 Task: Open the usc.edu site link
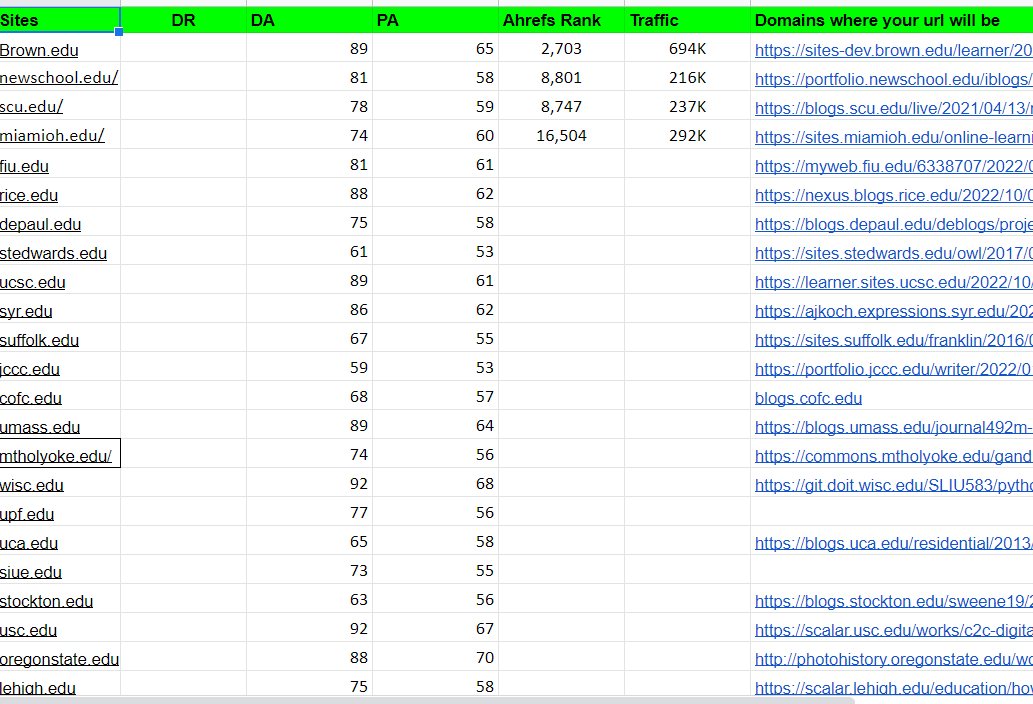(x=28, y=630)
